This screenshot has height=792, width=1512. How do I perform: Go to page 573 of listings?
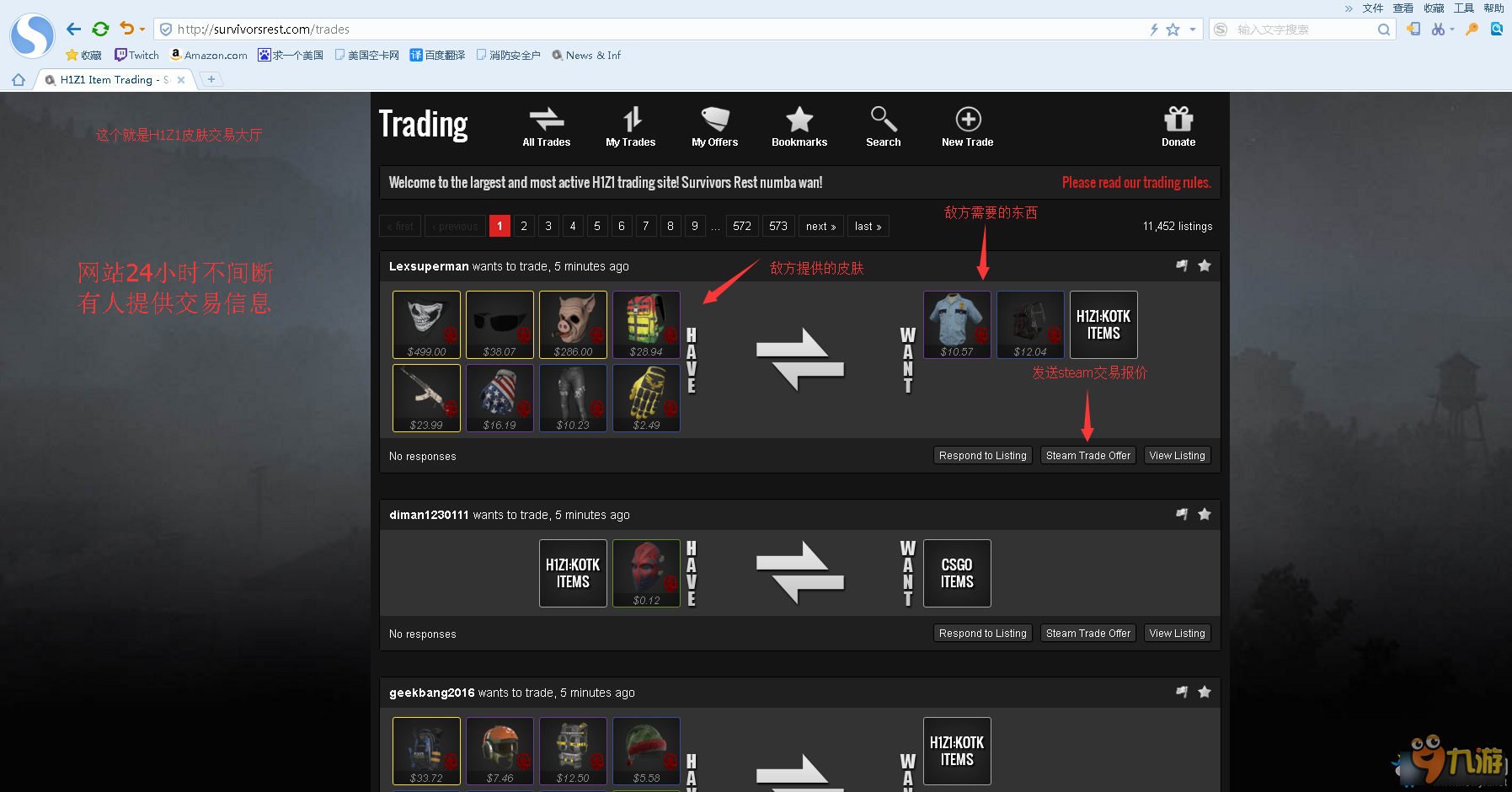pos(778,226)
